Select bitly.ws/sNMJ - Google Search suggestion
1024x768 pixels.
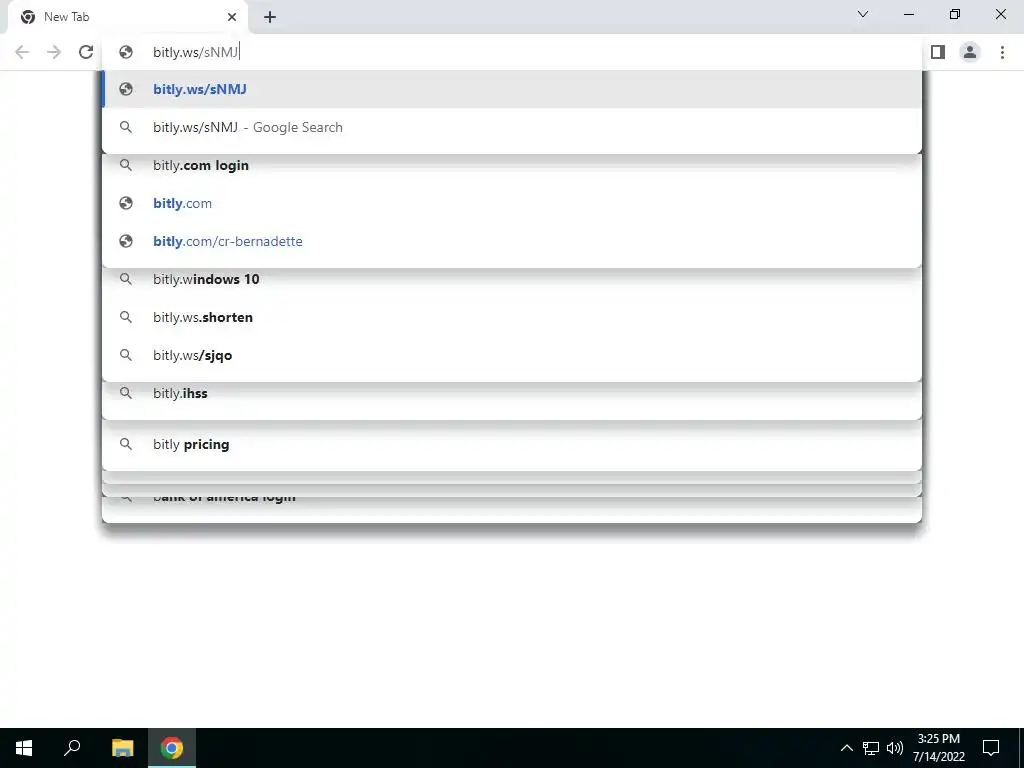(x=512, y=127)
